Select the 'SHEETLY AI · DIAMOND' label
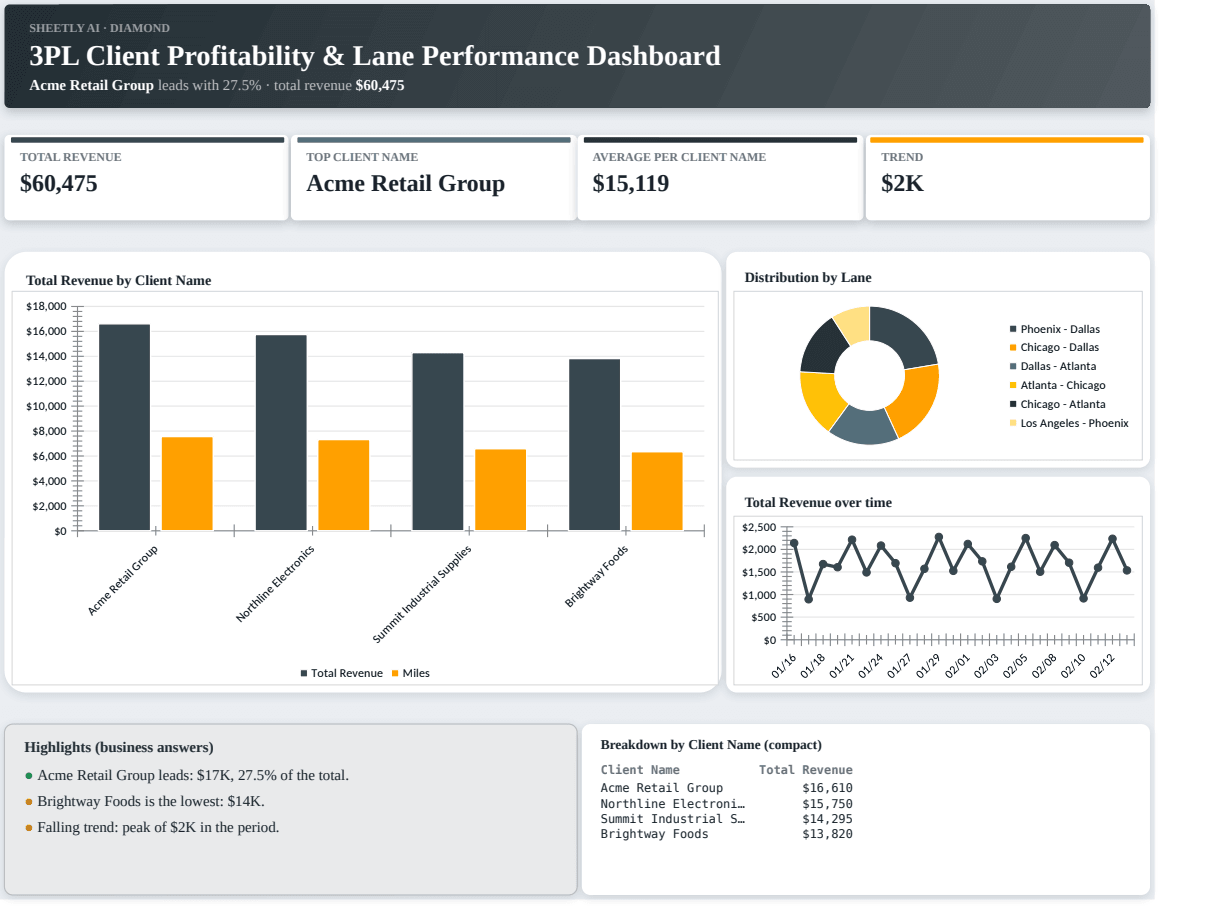This screenshot has height=922, width=1227. pyautogui.click(x=100, y=28)
